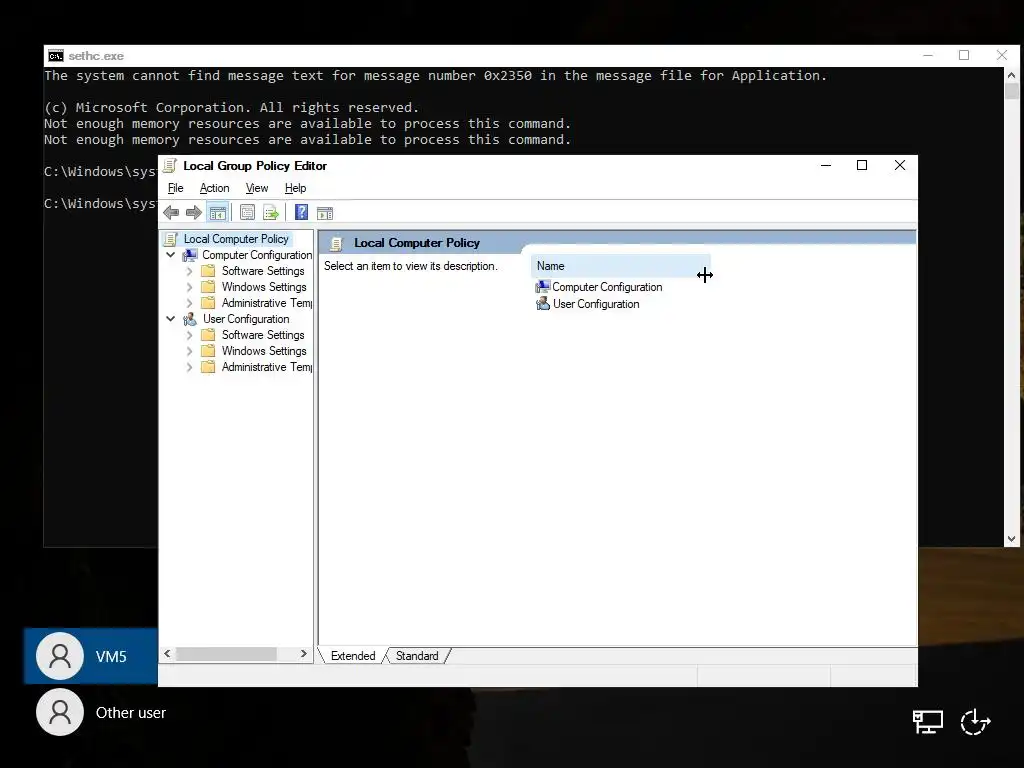Click the Administrative Templates folder under Computer Configuration
The image size is (1024, 768).
[x=266, y=303]
